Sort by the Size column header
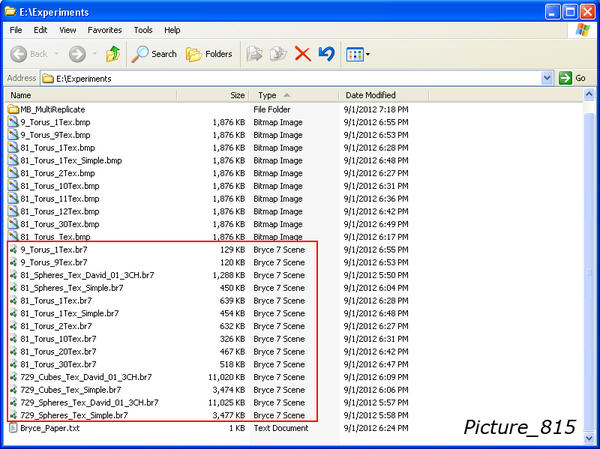Image resolution: width=600 pixels, height=449 pixels. point(213,95)
